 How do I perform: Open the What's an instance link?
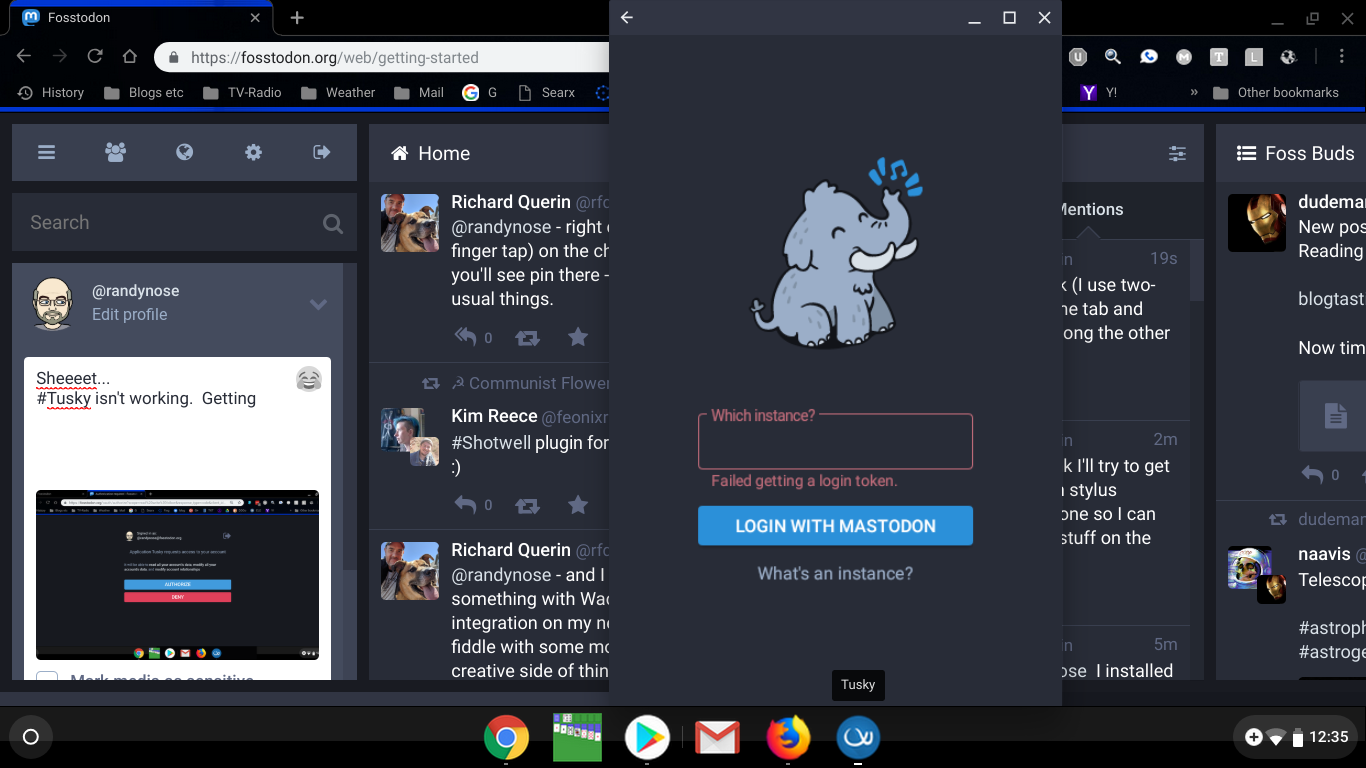[835, 573]
